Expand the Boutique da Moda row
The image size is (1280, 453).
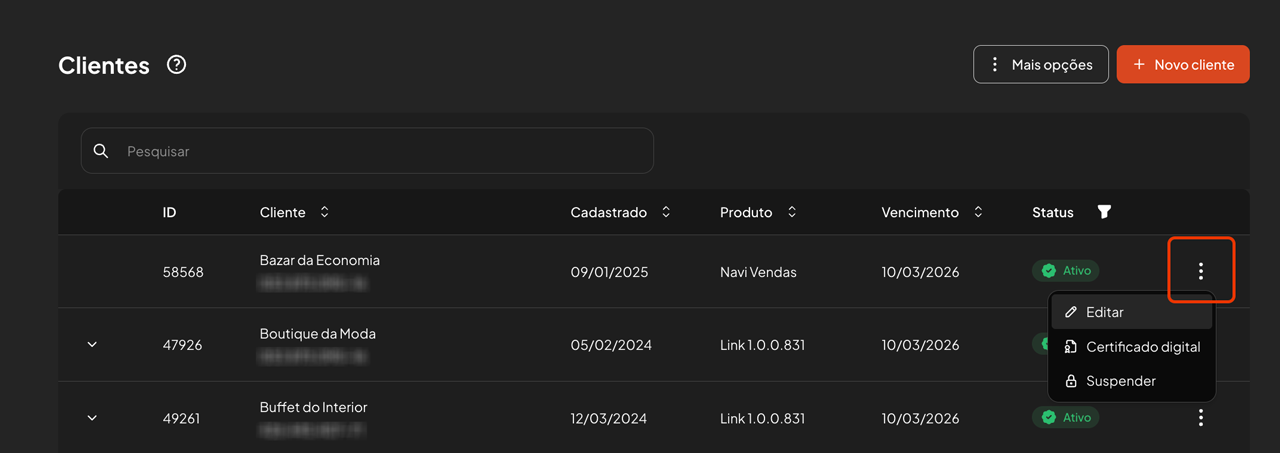tap(92, 345)
